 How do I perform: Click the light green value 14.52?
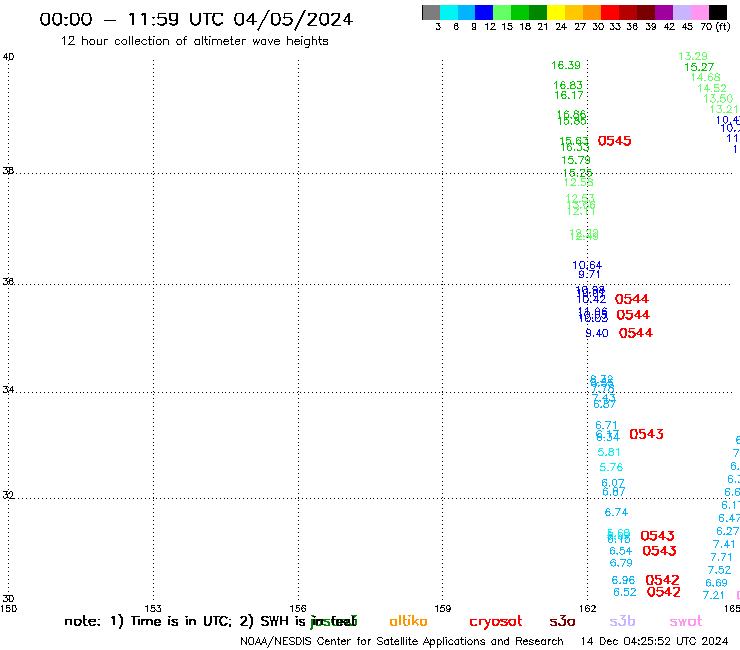tap(712, 88)
